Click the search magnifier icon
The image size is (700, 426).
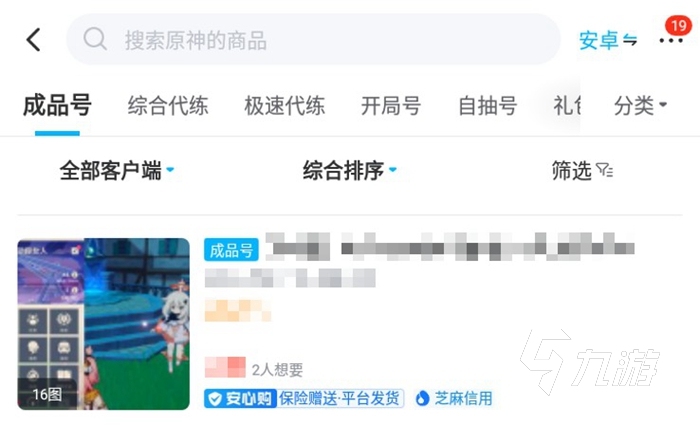click(x=95, y=39)
